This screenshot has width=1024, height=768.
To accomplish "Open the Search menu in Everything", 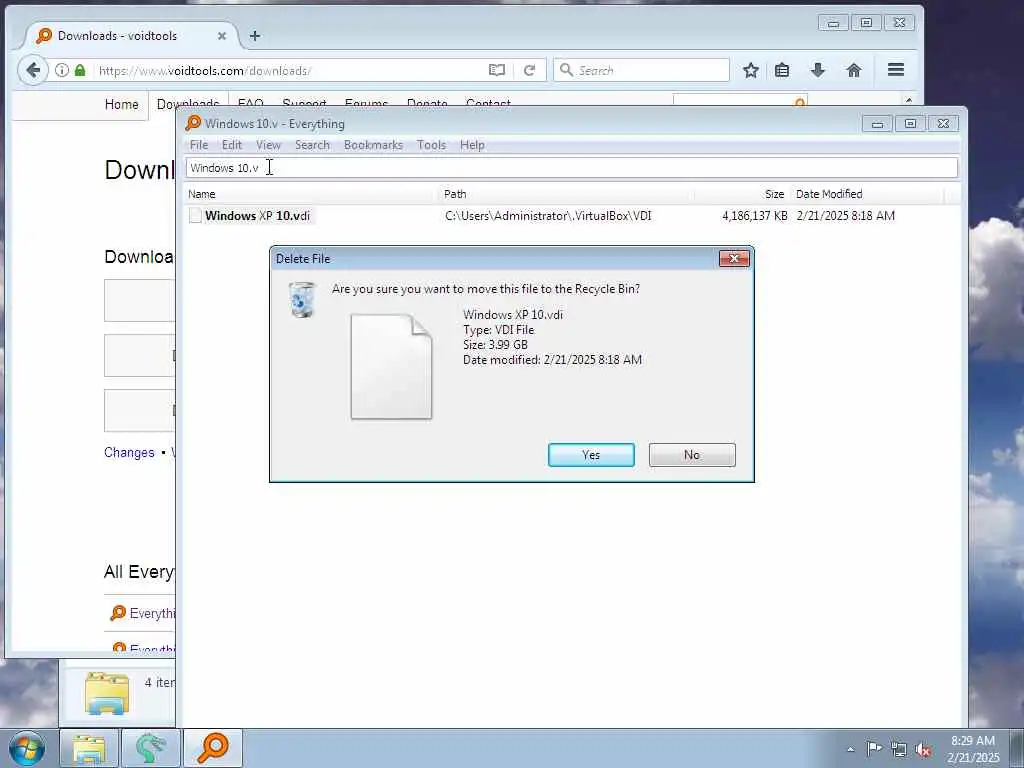I will [x=312, y=145].
